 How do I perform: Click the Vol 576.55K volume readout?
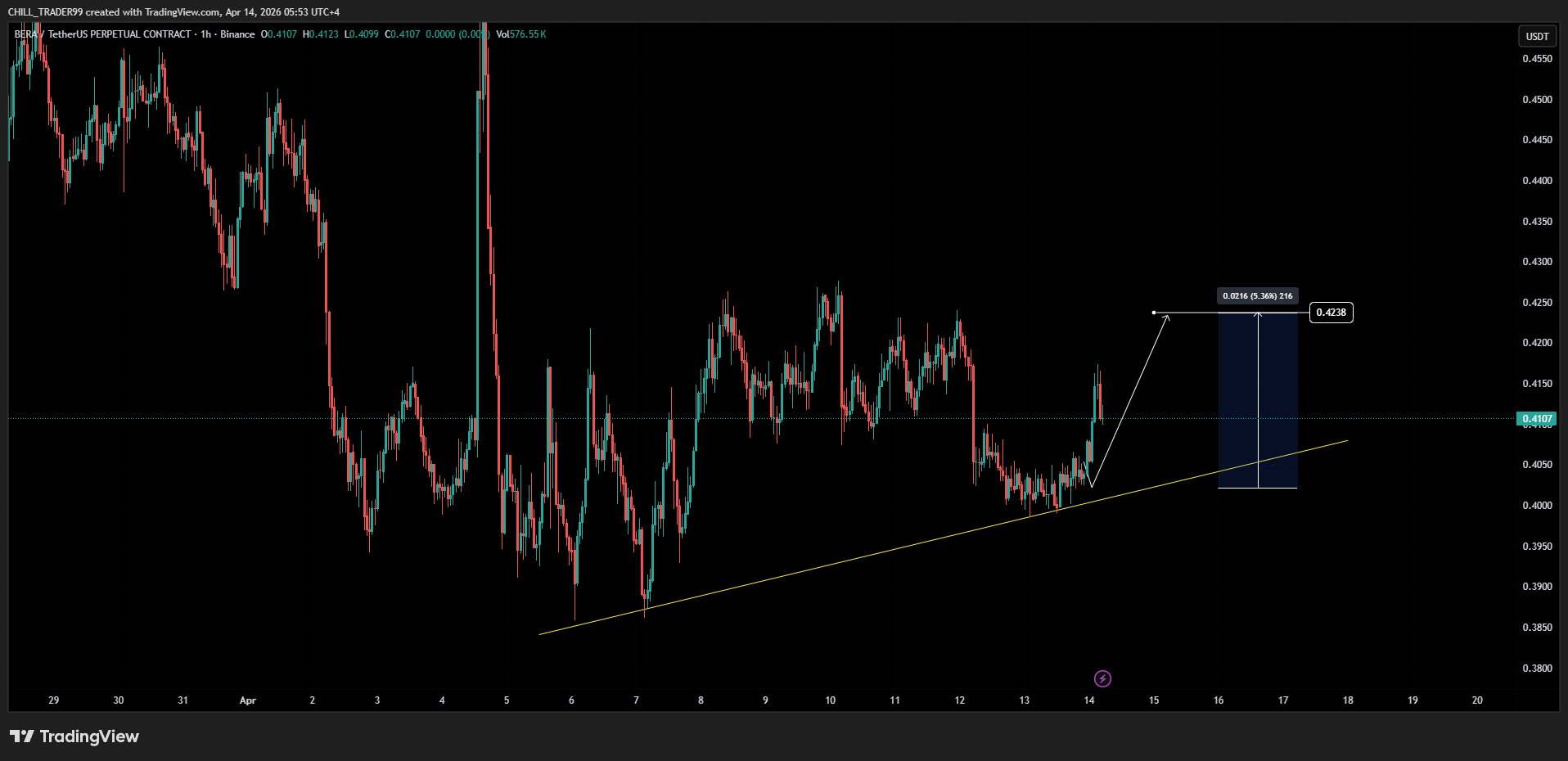click(521, 34)
